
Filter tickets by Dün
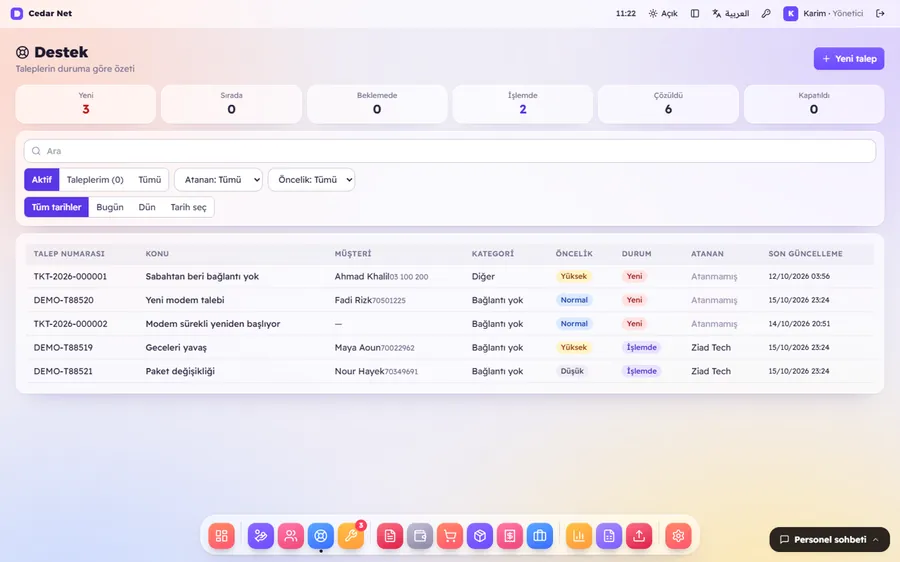click(x=147, y=207)
